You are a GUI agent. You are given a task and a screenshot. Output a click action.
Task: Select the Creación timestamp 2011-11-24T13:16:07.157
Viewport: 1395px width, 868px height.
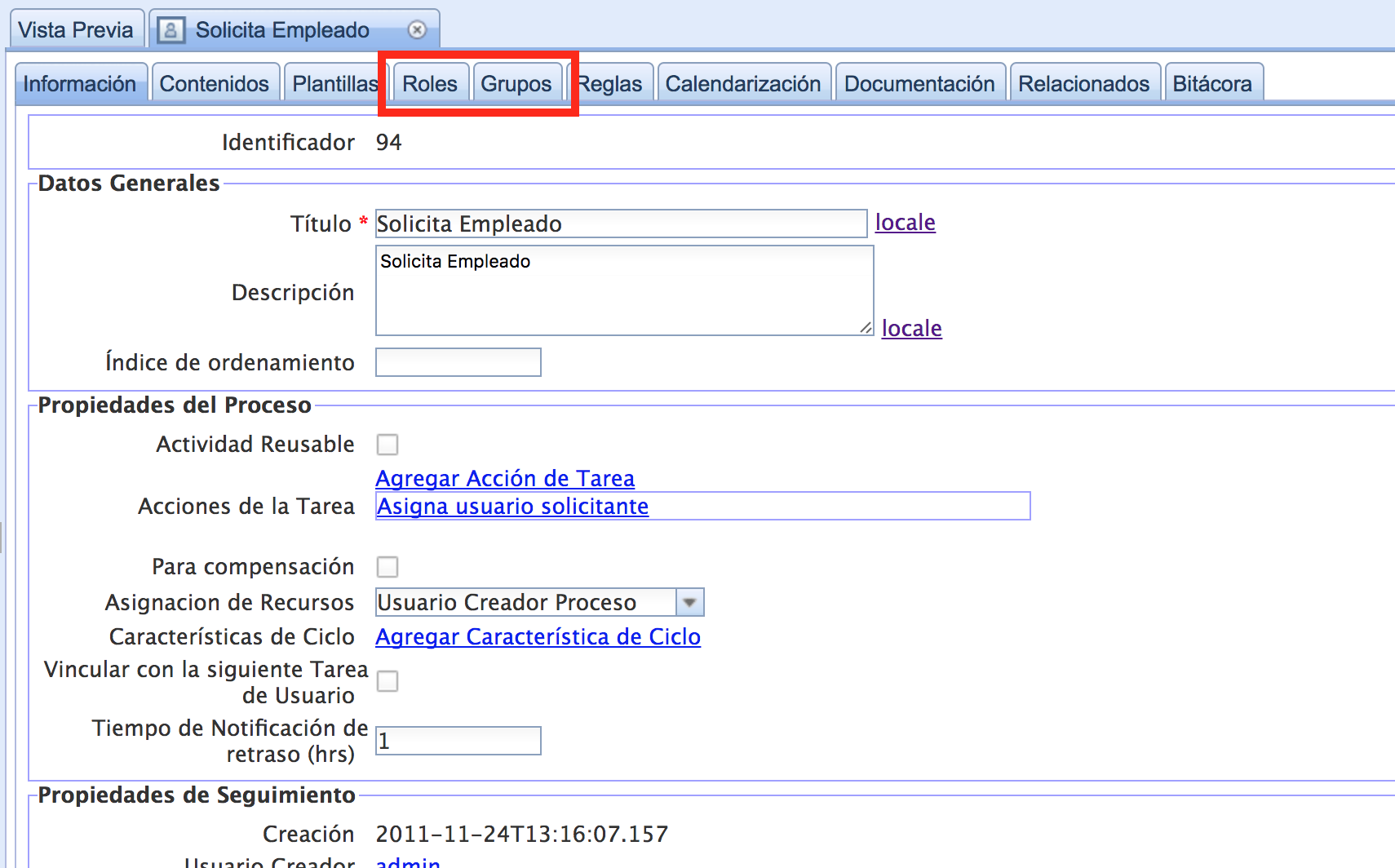tap(522, 834)
